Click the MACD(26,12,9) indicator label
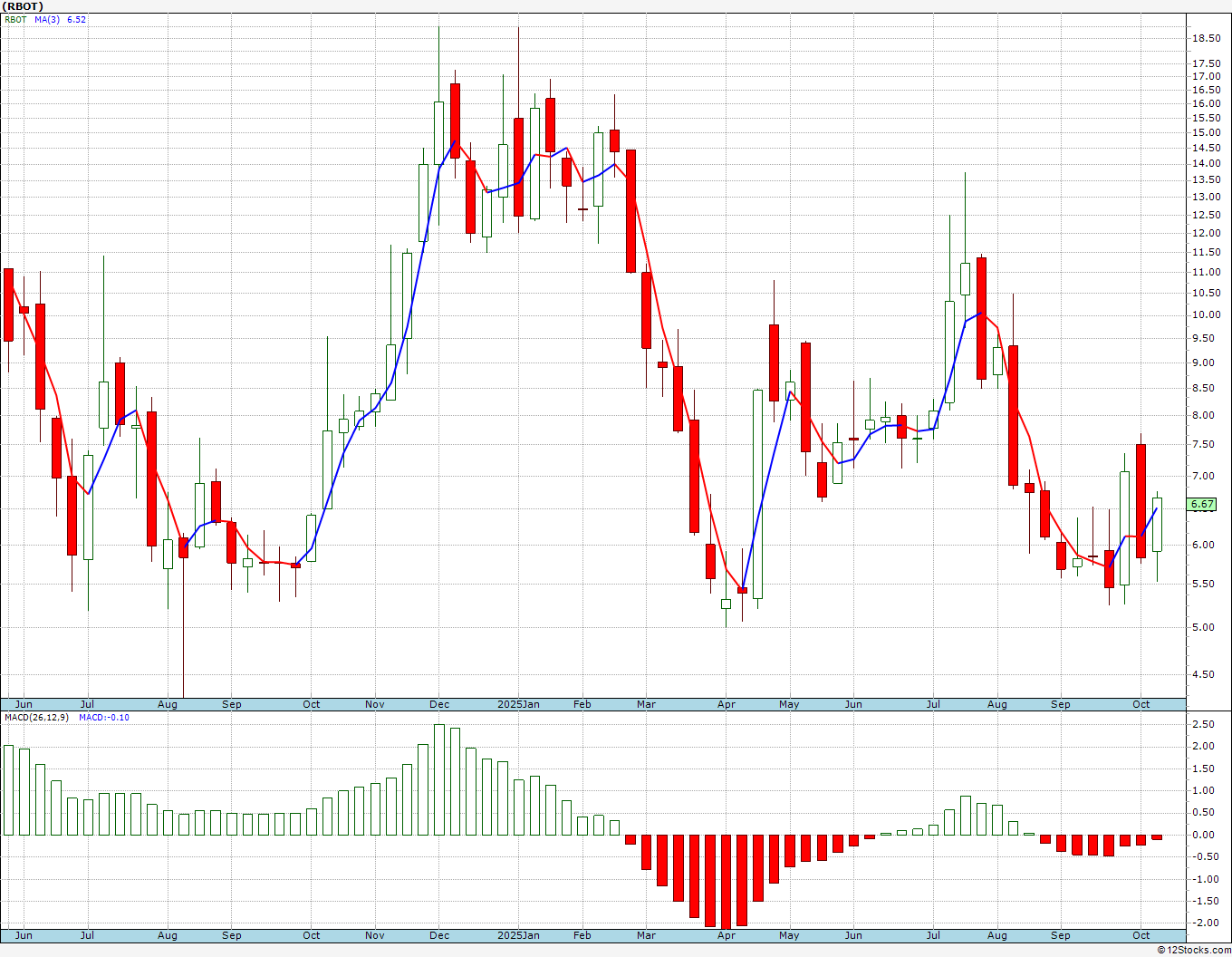The width and height of the screenshot is (1232, 957). pyautogui.click(x=36, y=718)
